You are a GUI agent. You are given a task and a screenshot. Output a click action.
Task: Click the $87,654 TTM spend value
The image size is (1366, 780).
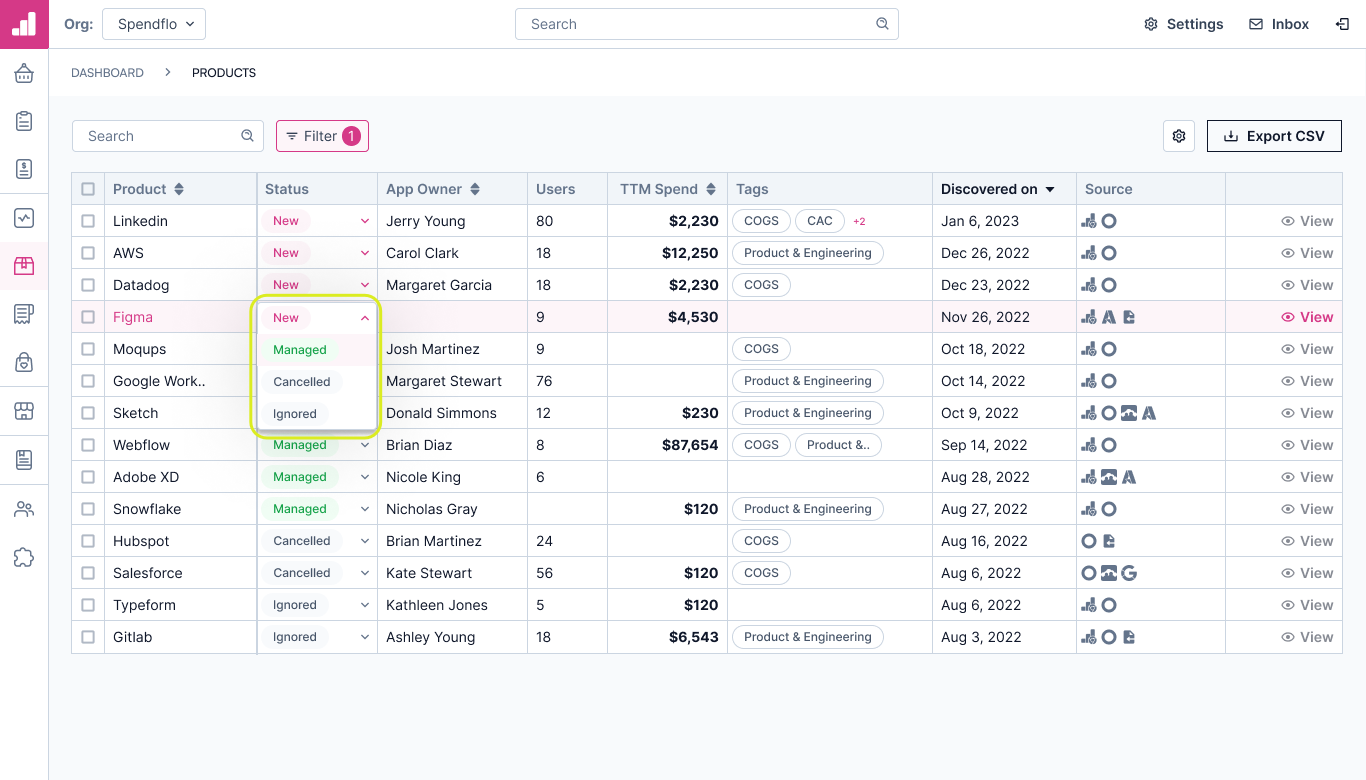pos(690,445)
